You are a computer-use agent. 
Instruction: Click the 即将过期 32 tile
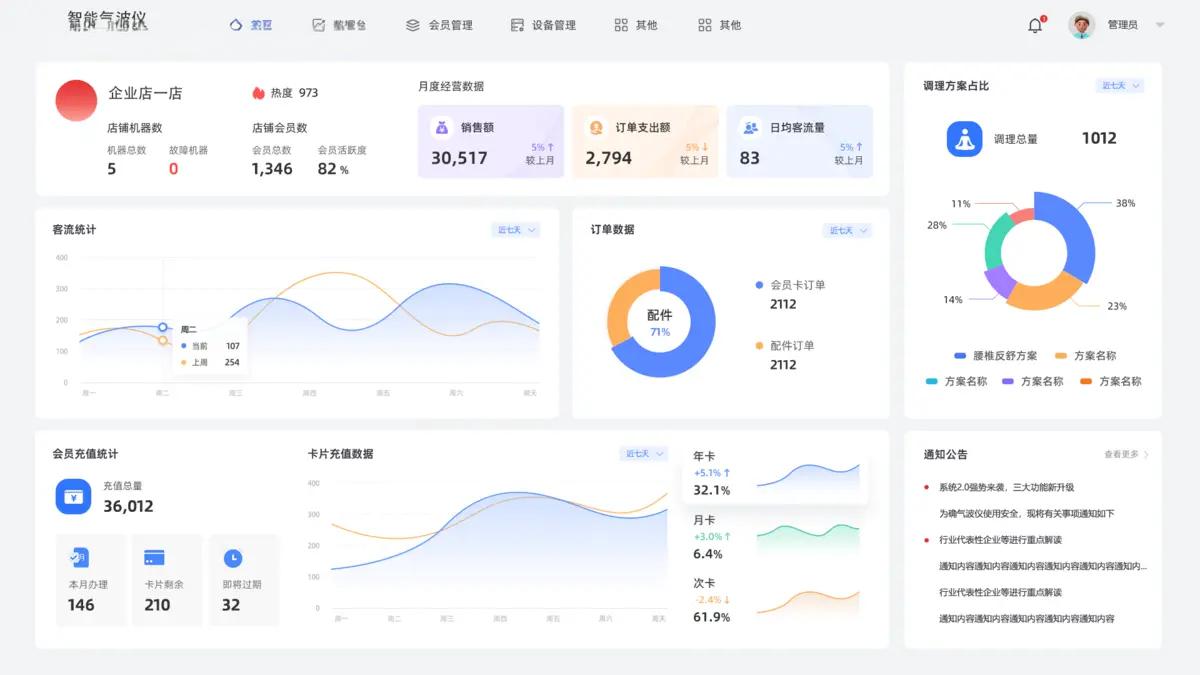tap(242, 580)
